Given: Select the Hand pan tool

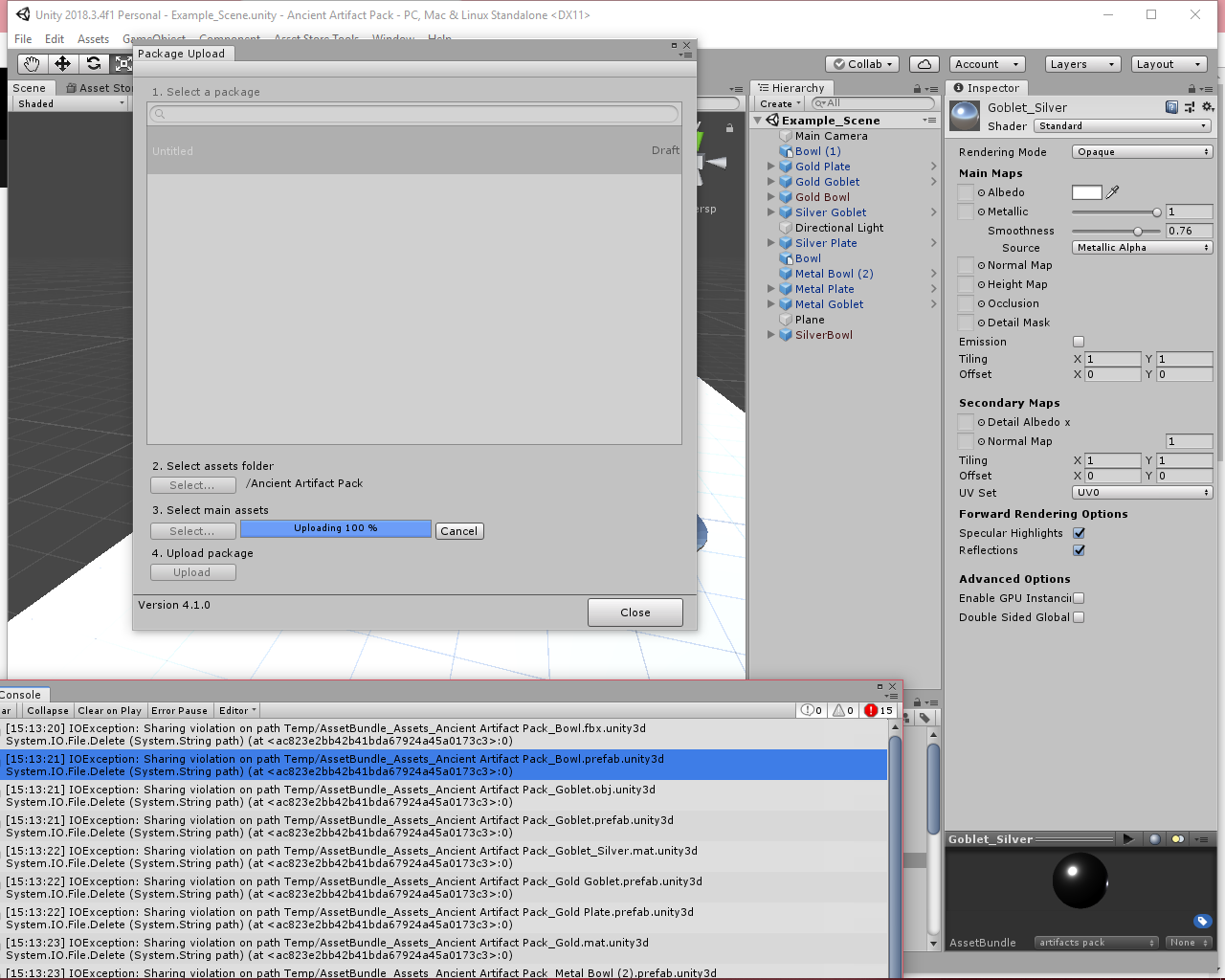Looking at the screenshot, I should click(32, 63).
